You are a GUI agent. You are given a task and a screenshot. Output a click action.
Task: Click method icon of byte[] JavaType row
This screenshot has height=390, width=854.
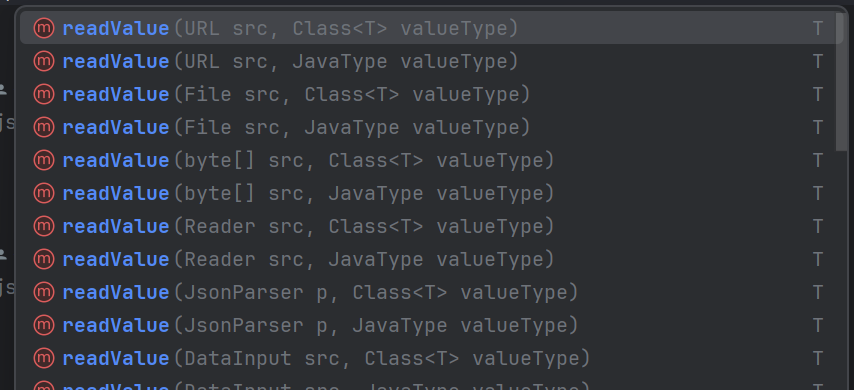[44, 193]
